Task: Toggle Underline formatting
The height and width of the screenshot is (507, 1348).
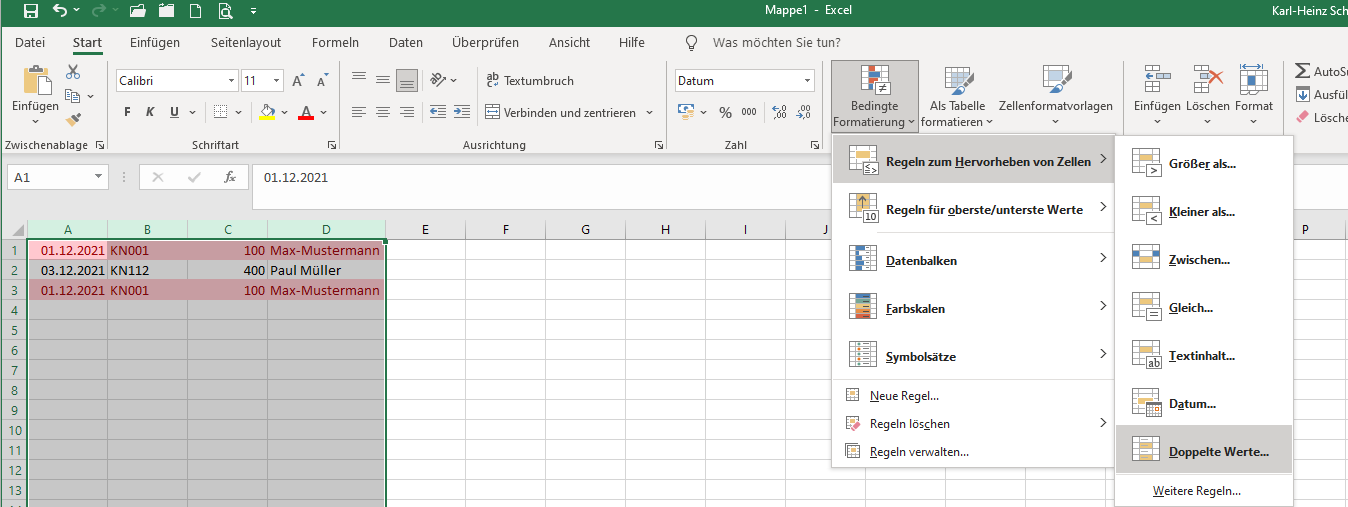Action: tap(175, 112)
